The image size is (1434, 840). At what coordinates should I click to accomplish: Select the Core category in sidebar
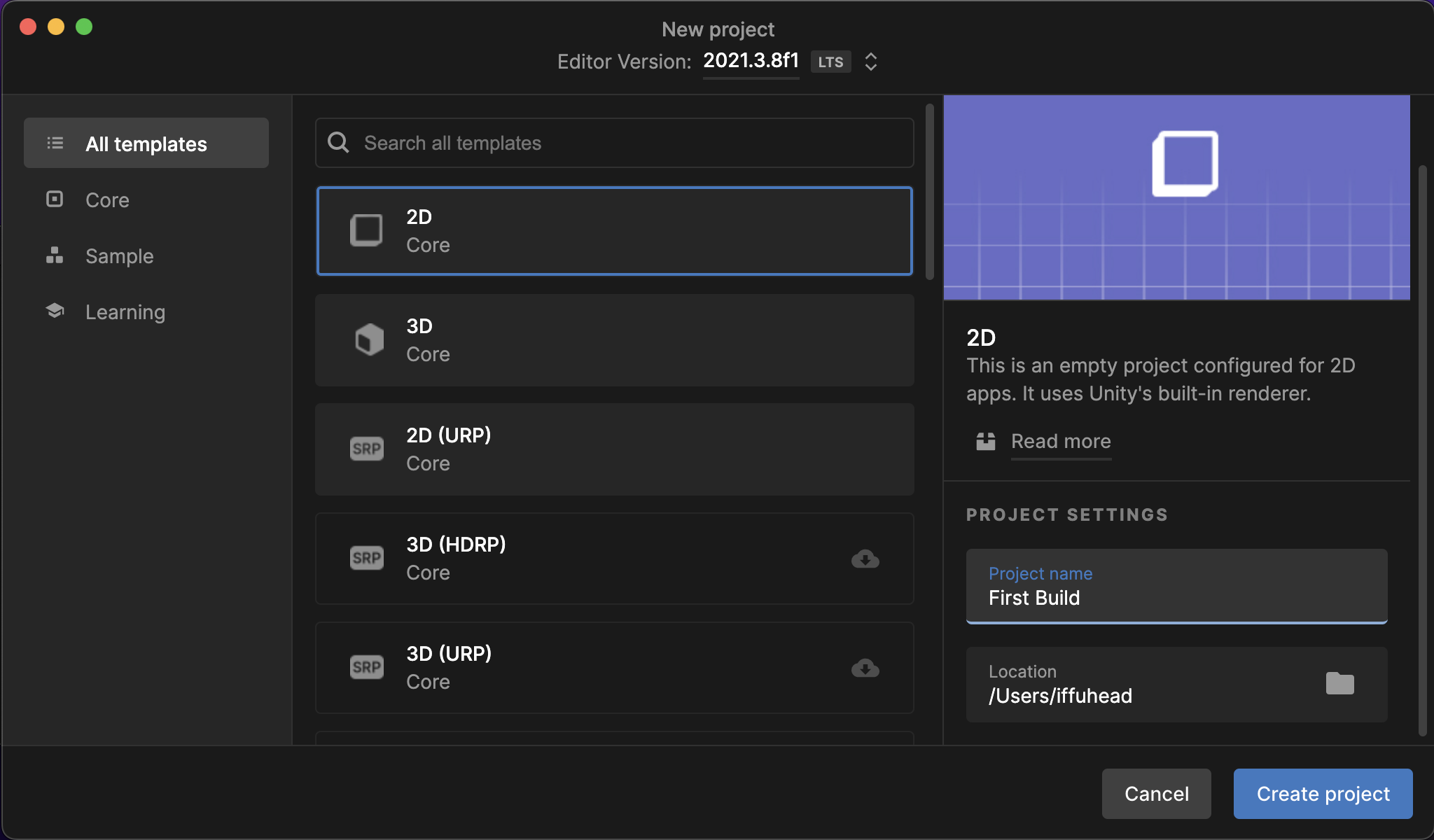107,200
